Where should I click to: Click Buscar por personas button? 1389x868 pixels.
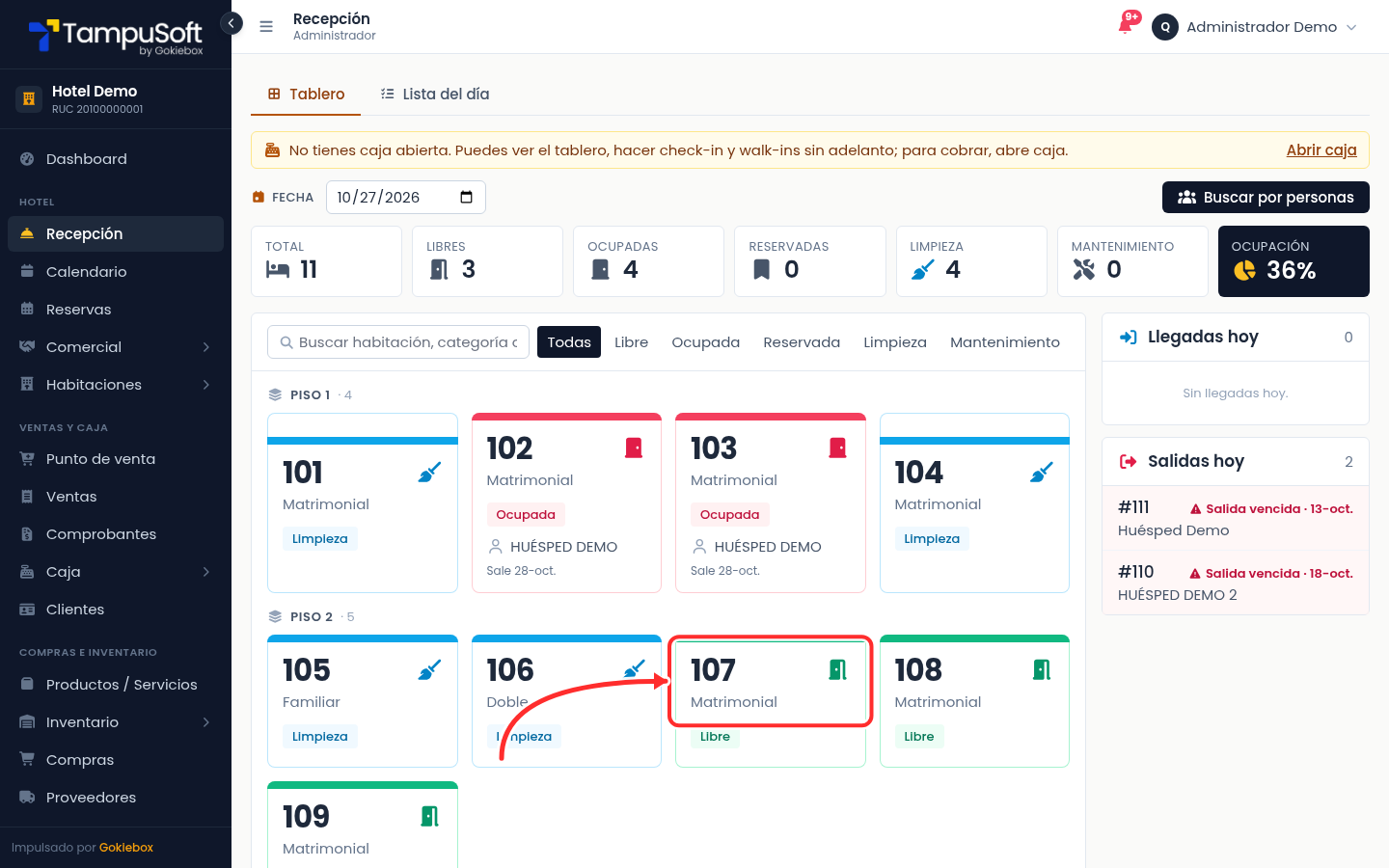pos(1266,197)
